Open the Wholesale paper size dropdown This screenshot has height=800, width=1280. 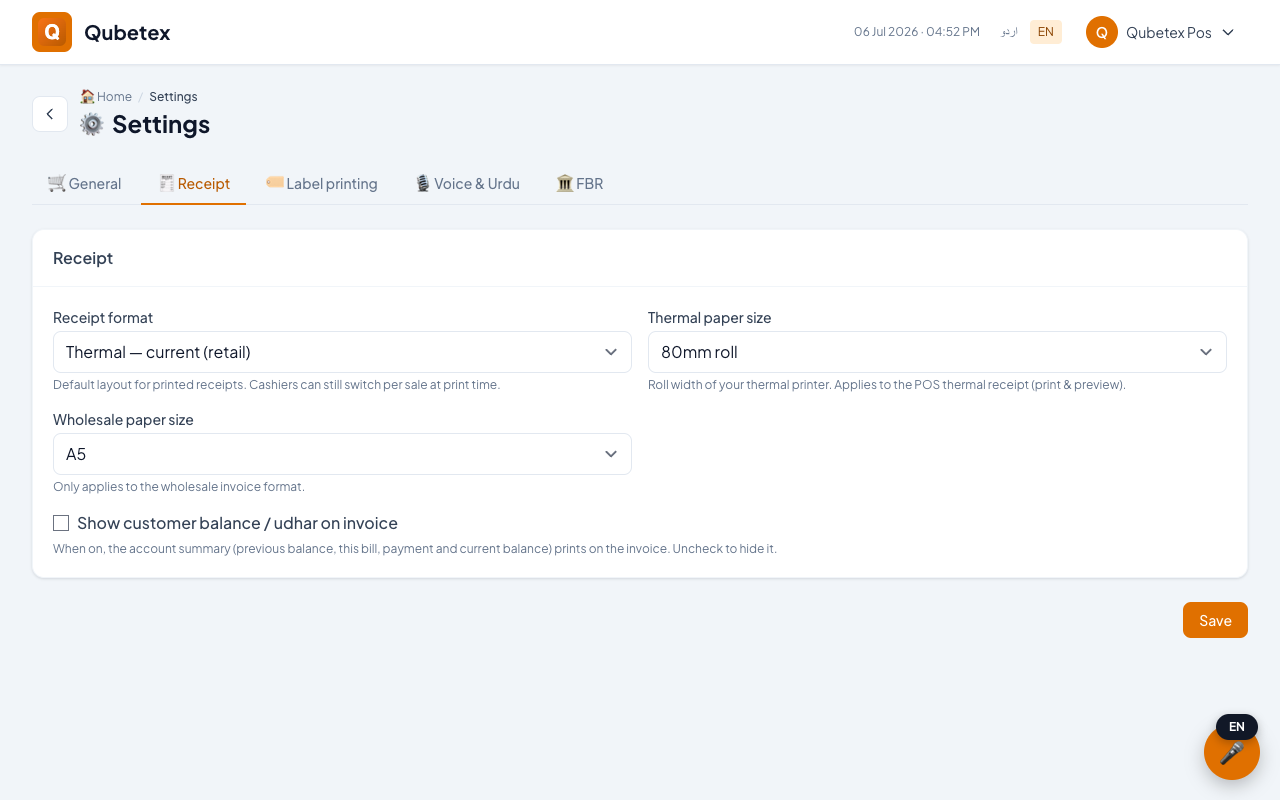pyautogui.click(x=342, y=454)
